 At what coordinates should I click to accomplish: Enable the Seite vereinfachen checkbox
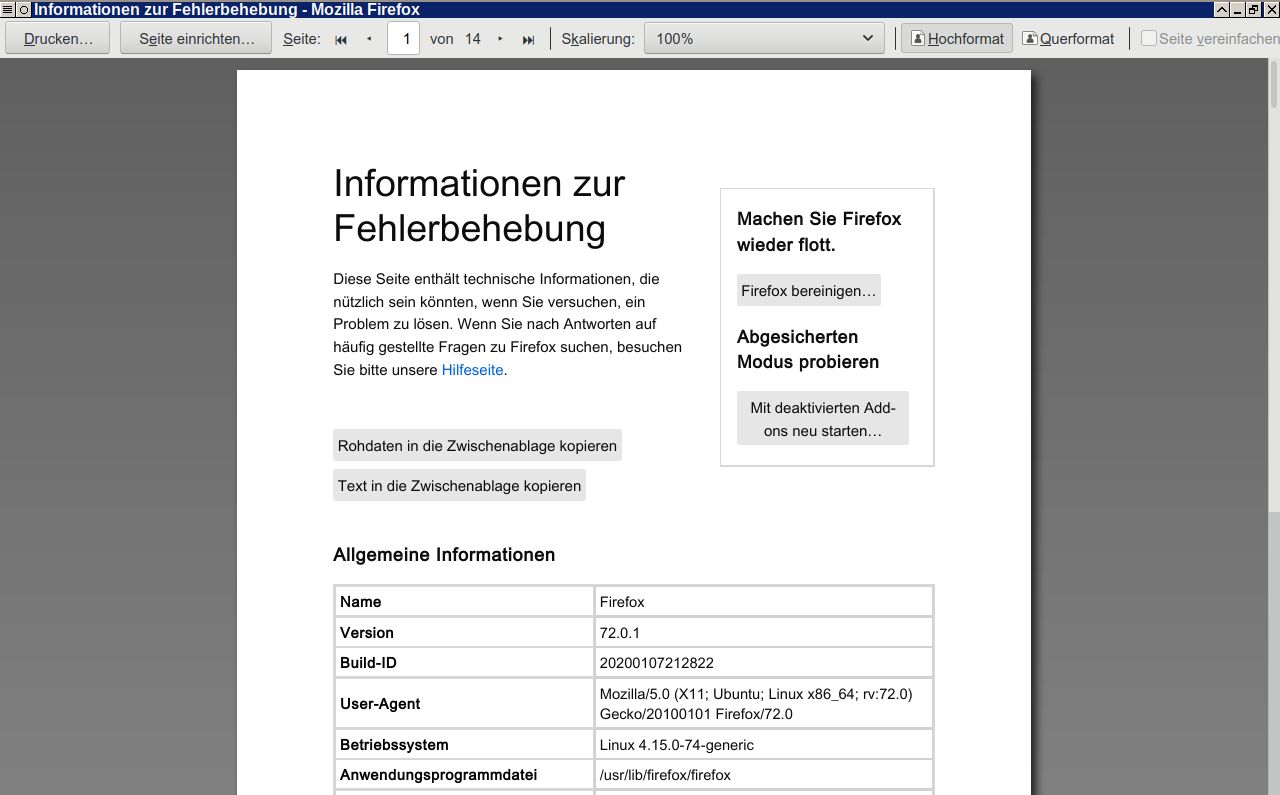pos(1149,39)
